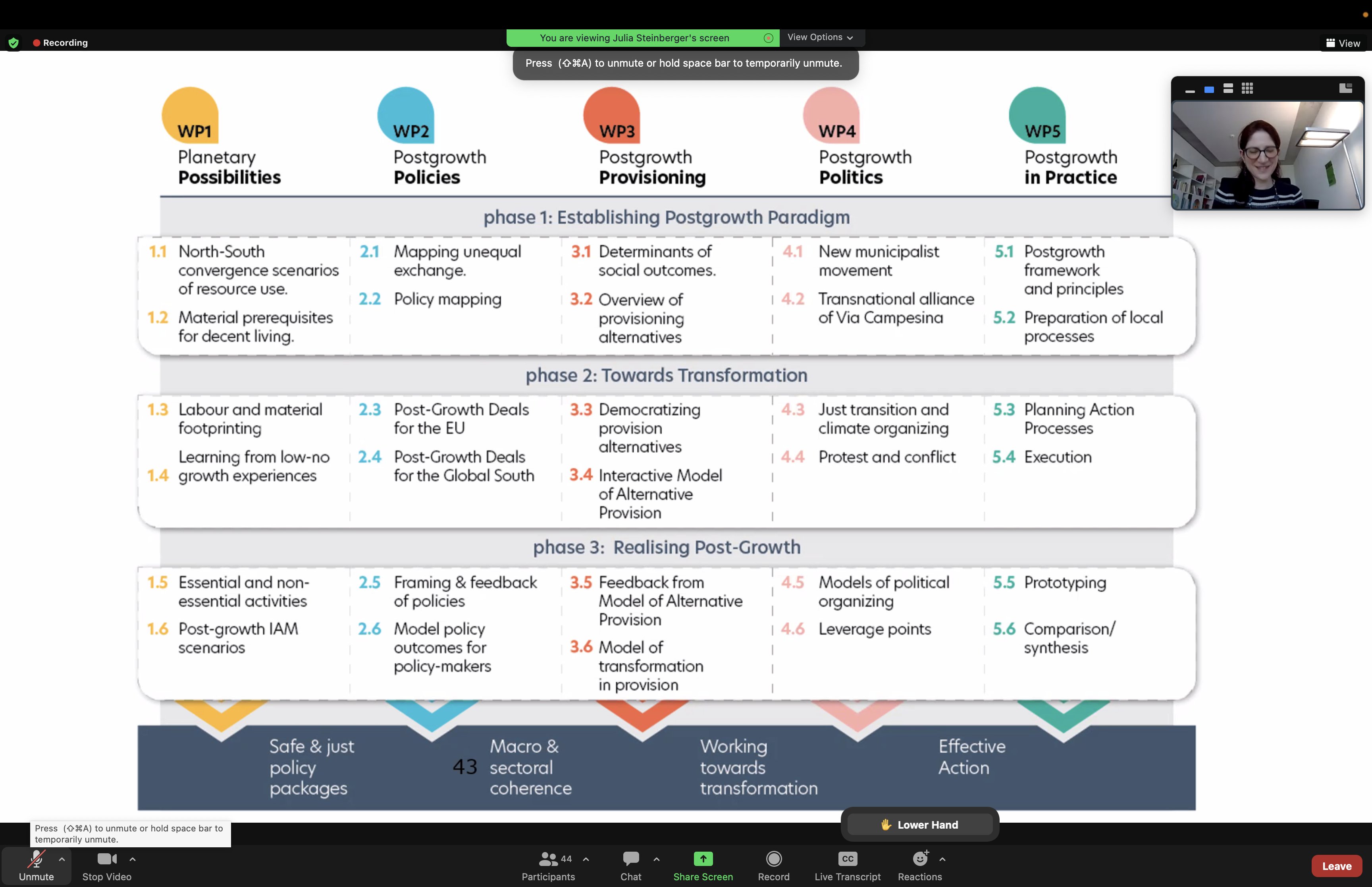
Task: Click the Recording indicator label
Action: tap(60, 42)
